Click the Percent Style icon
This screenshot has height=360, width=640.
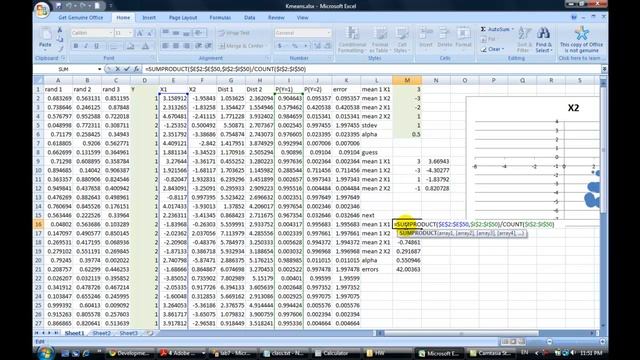pos(295,46)
